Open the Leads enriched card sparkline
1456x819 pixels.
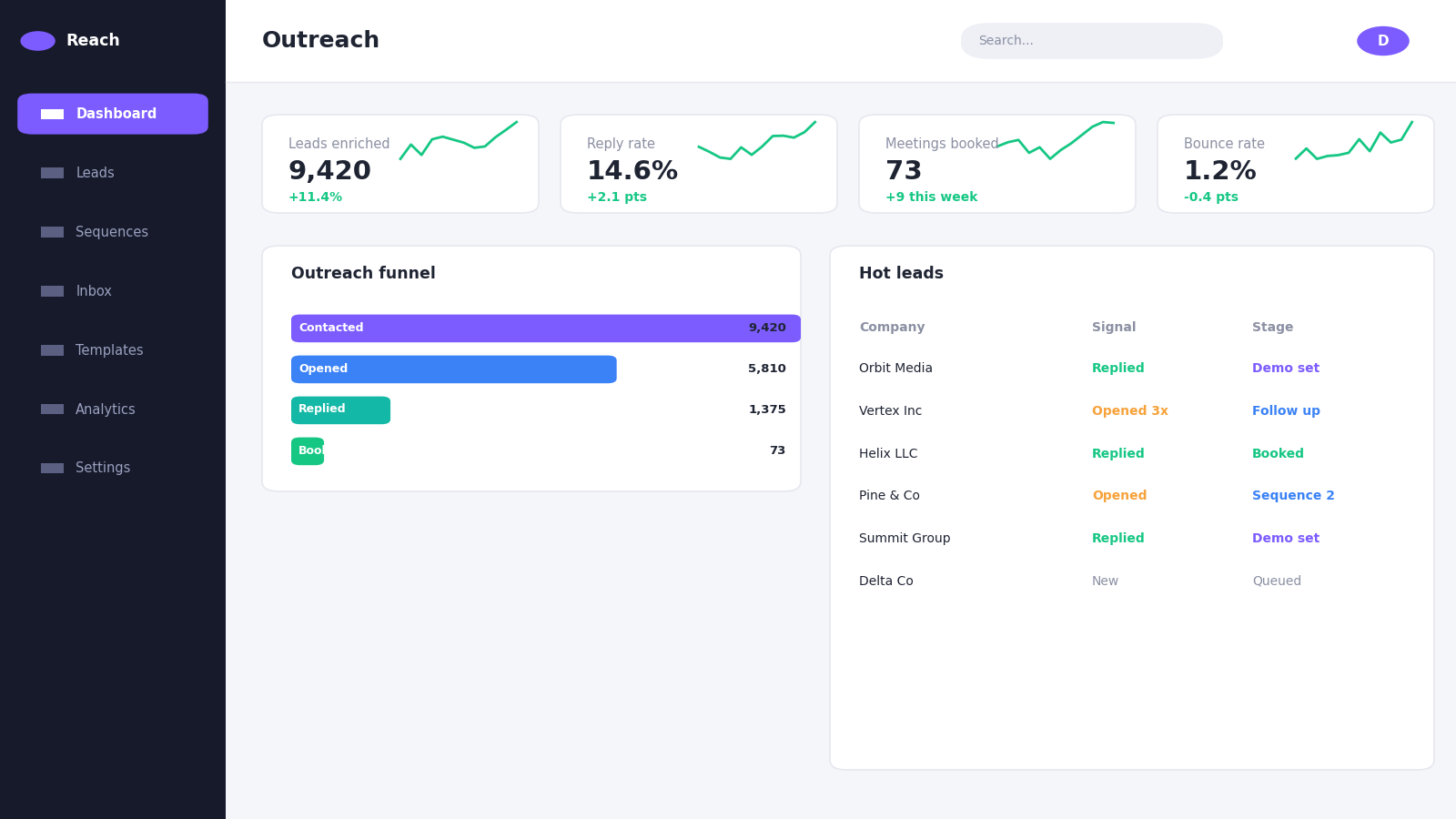pos(459,140)
